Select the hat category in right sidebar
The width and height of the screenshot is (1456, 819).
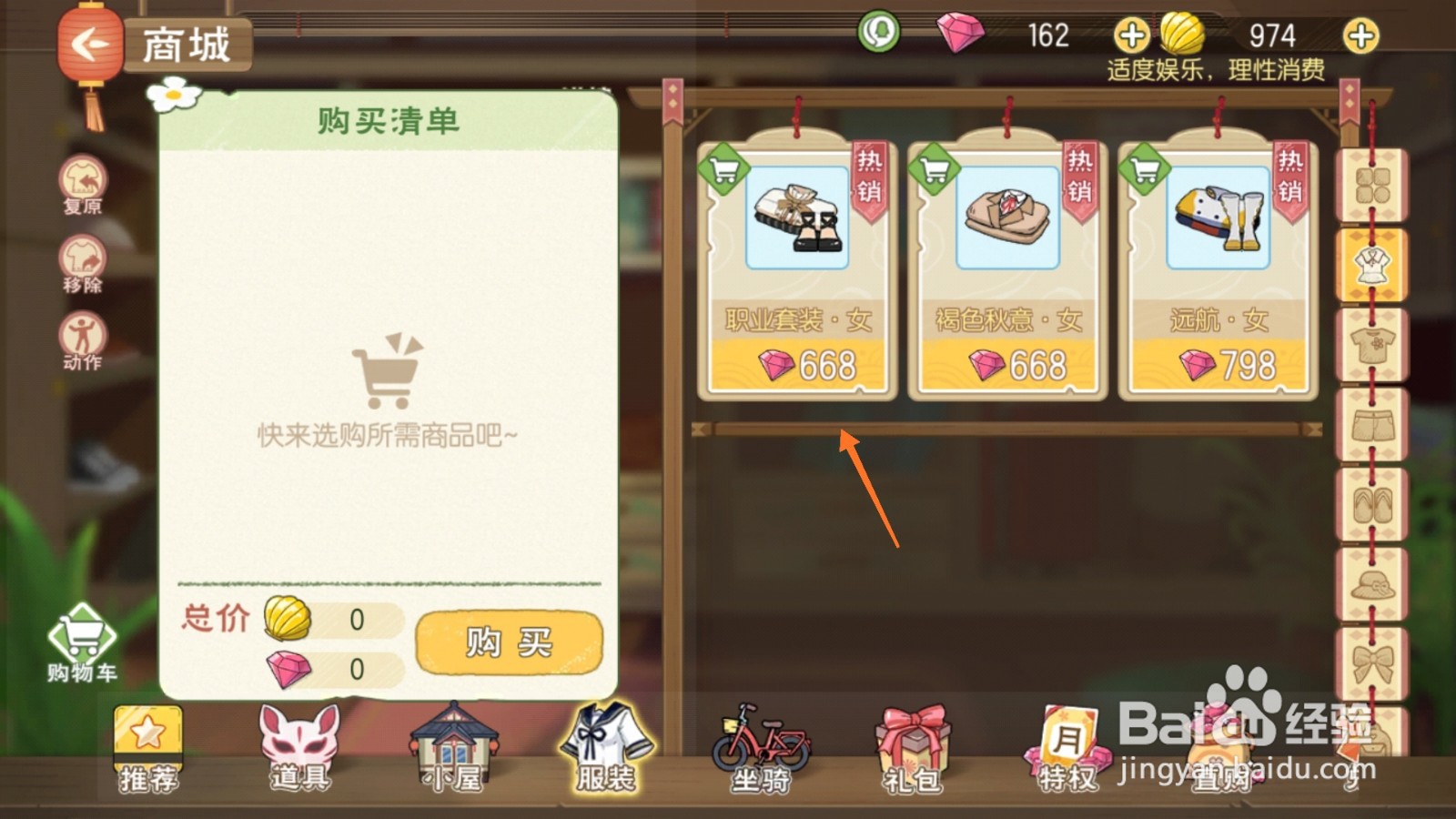[x=1372, y=584]
